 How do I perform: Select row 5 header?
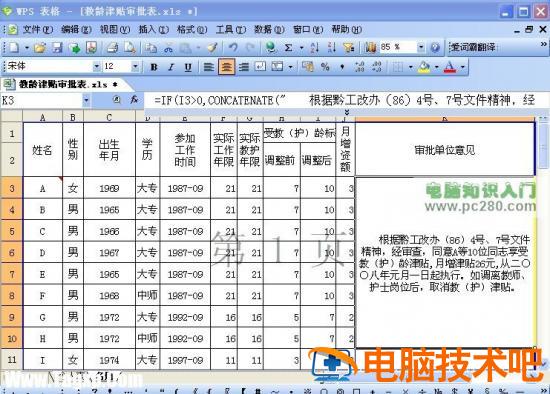[12, 231]
